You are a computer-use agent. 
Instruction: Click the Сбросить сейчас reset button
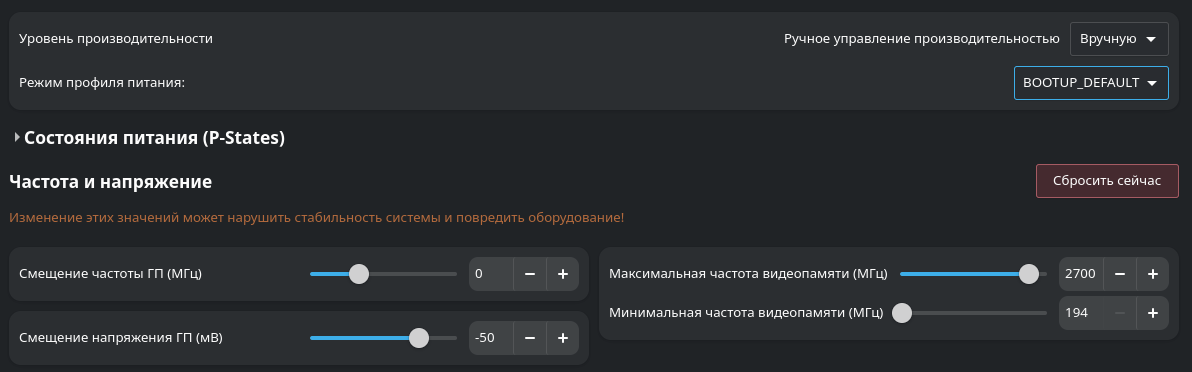tap(1107, 181)
